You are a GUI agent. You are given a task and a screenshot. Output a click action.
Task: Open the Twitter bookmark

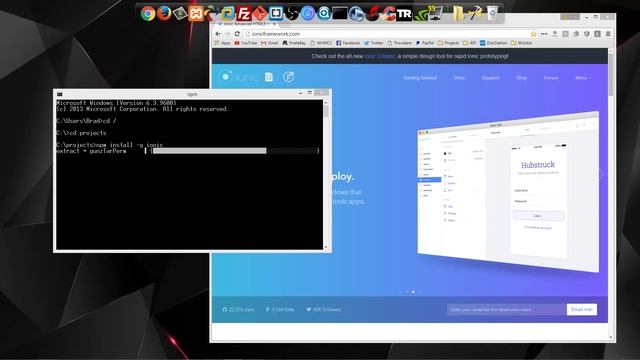(373, 43)
